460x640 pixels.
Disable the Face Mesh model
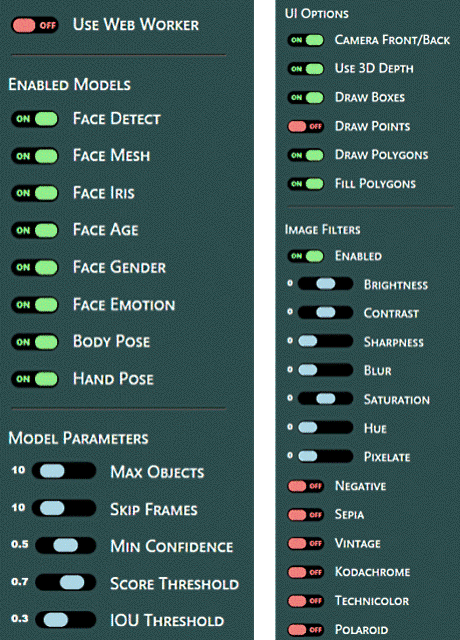pos(35,156)
